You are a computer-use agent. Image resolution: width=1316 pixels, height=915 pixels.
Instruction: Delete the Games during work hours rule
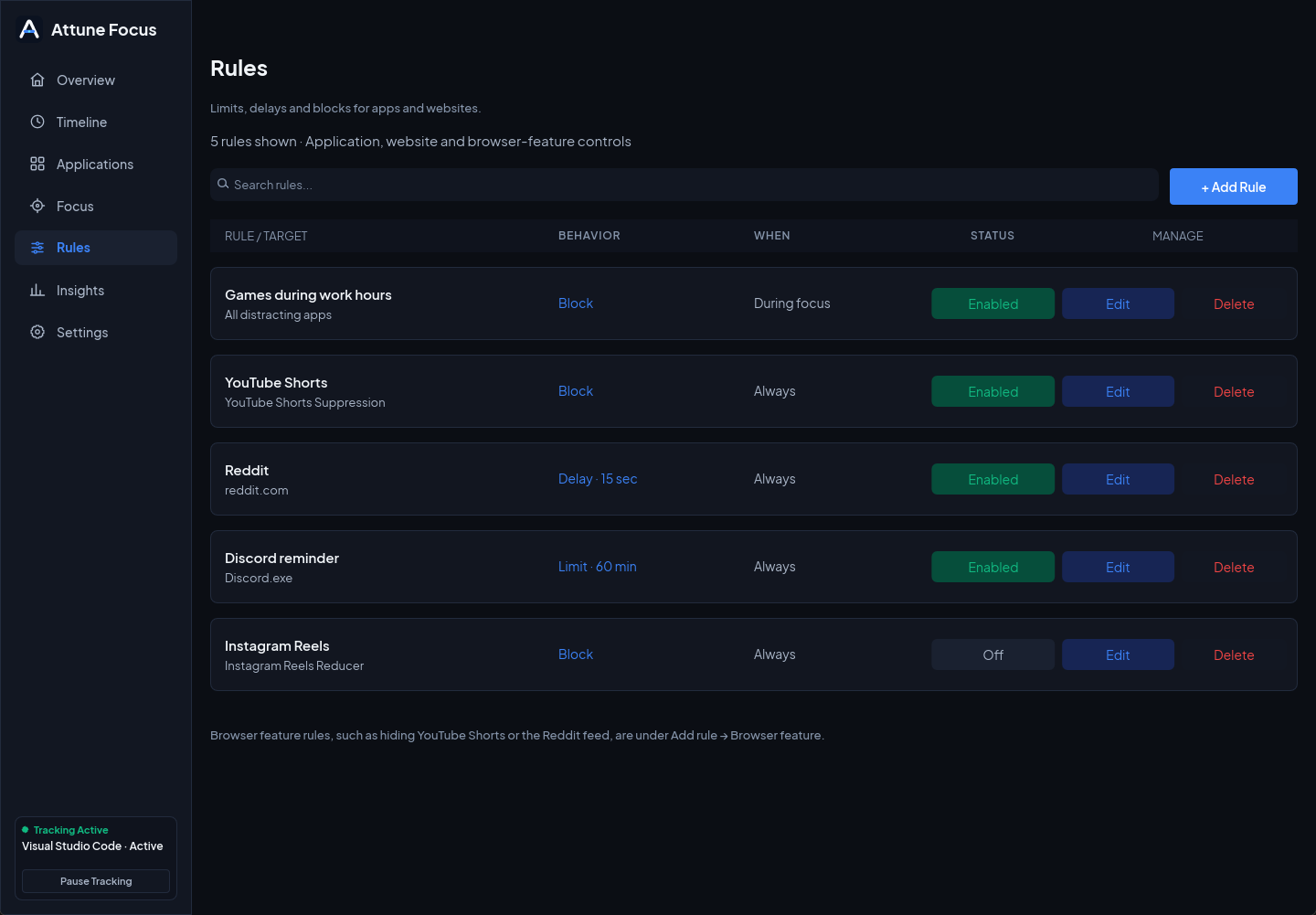[x=1234, y=303]
